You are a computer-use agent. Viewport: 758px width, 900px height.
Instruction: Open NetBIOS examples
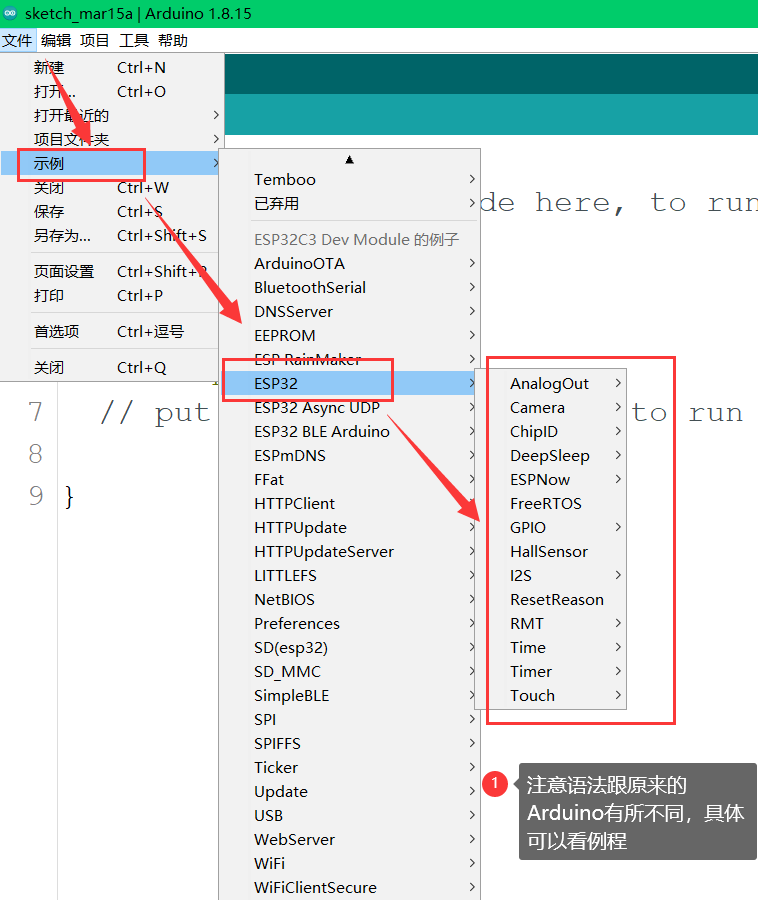point(349,600)
